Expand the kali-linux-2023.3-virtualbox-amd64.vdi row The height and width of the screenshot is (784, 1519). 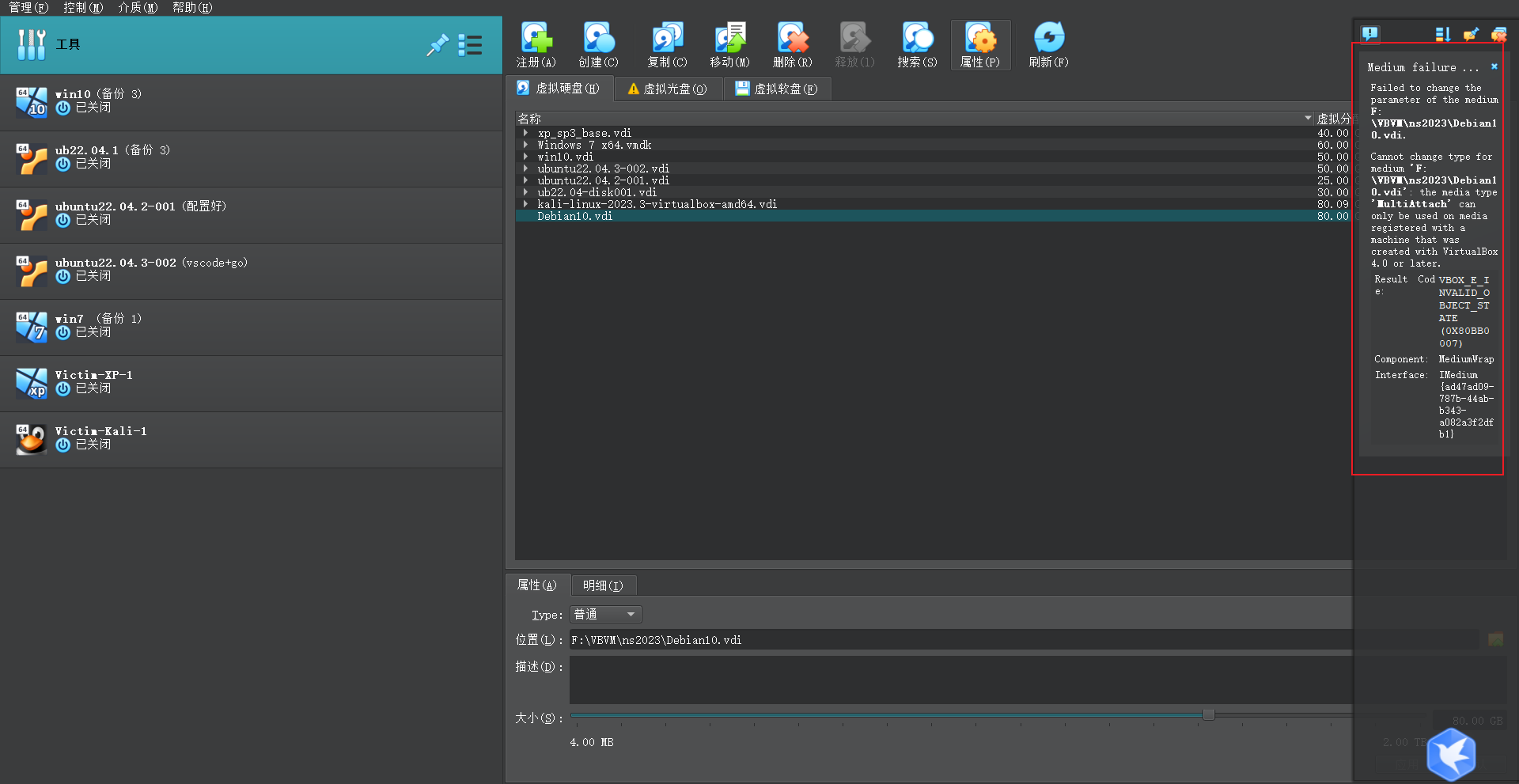(x=525, y=204)
